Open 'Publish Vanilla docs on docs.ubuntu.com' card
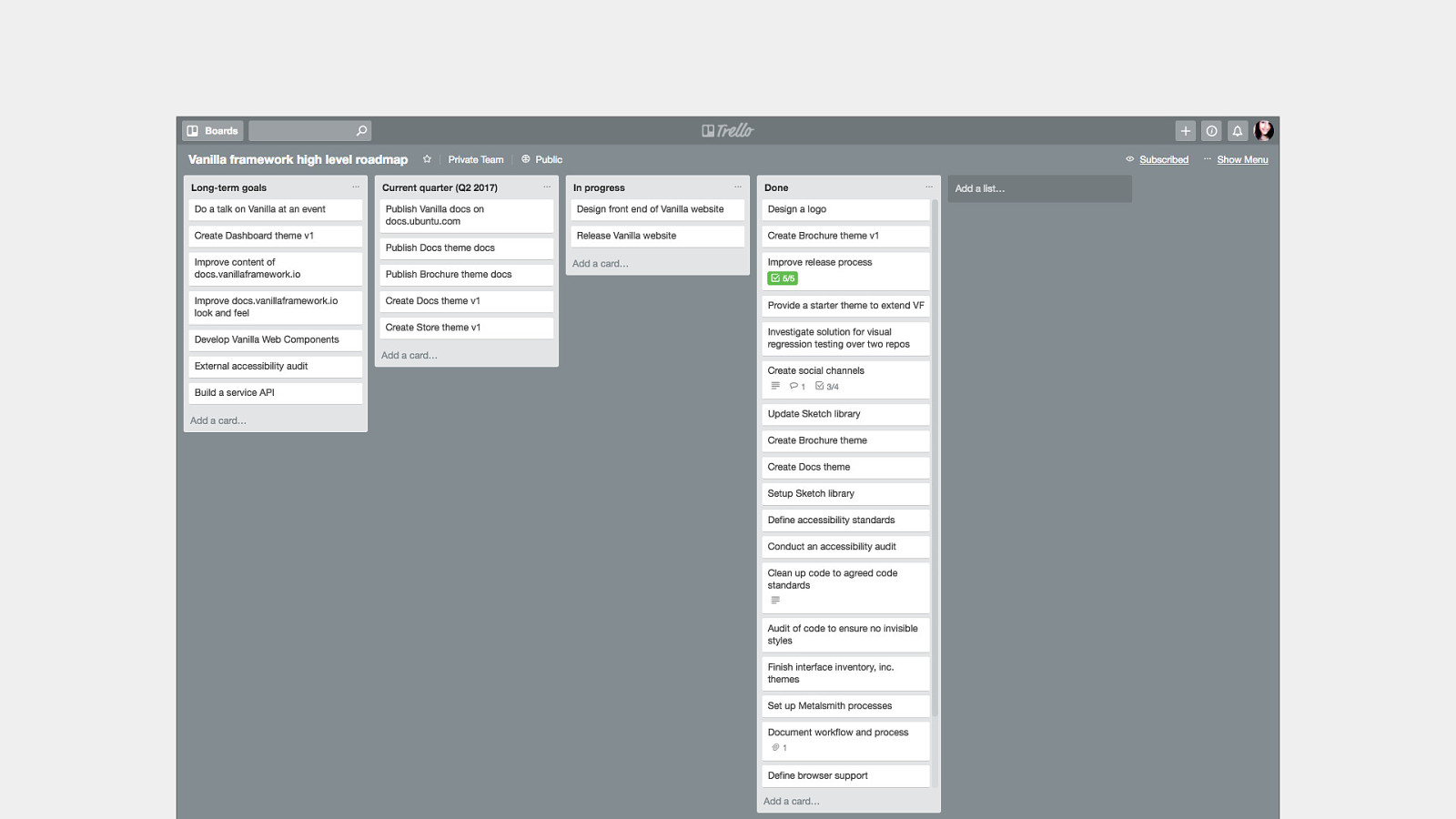 [x=466, y=216]
